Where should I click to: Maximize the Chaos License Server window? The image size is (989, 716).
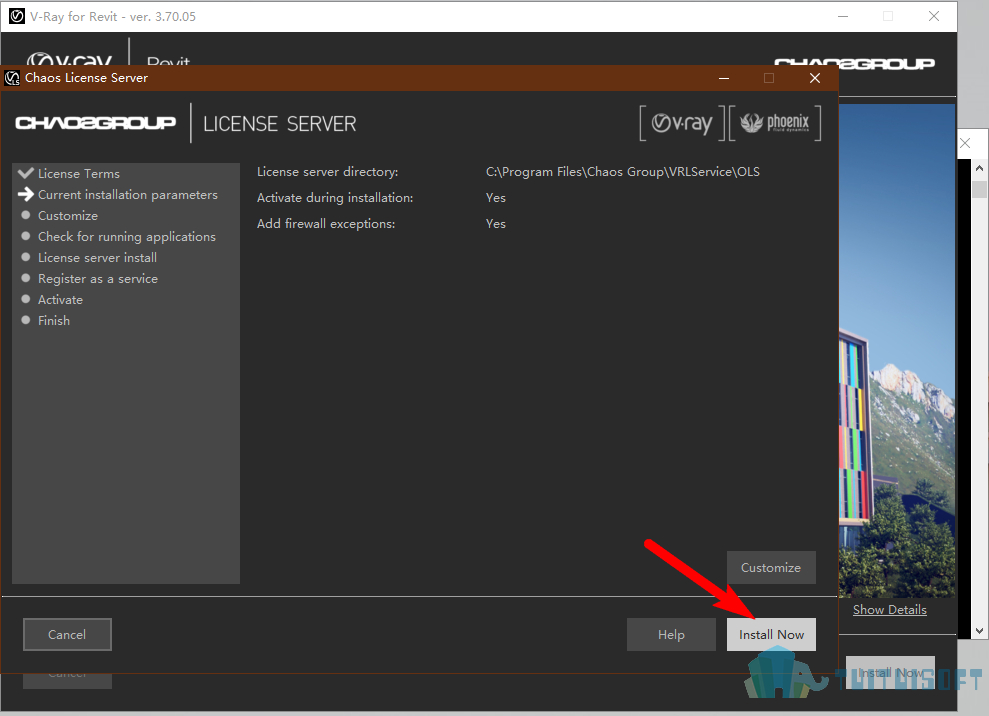coord(769,78)
